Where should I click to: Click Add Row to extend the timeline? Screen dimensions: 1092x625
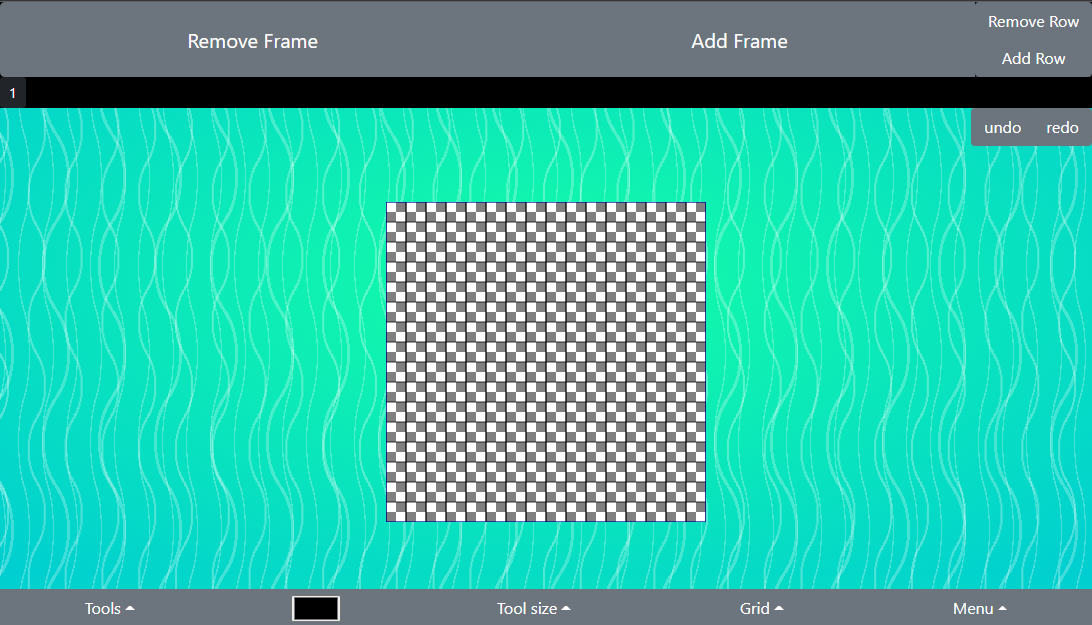tap(1033, 58)
